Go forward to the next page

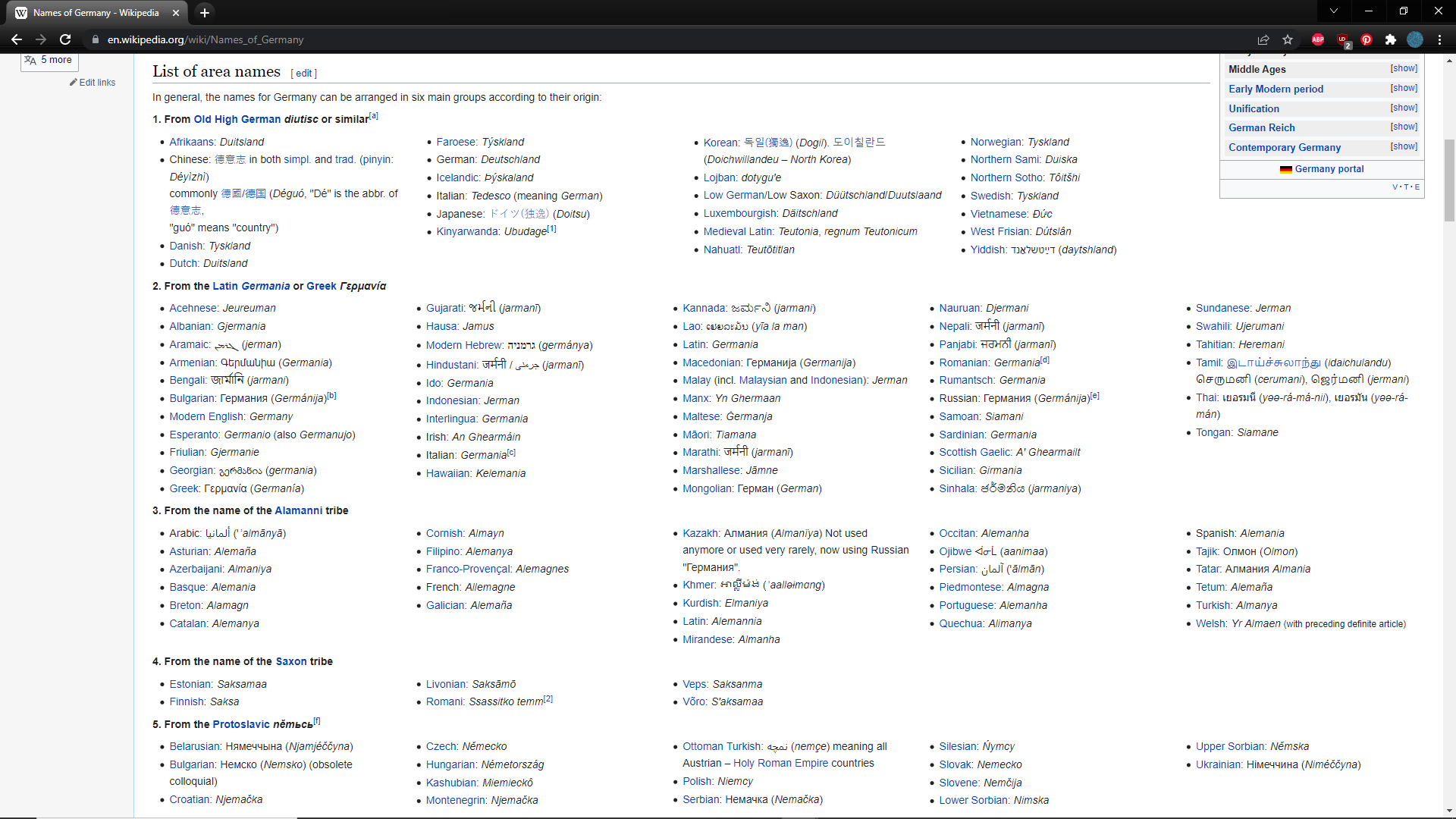click(x=41, y=39)
